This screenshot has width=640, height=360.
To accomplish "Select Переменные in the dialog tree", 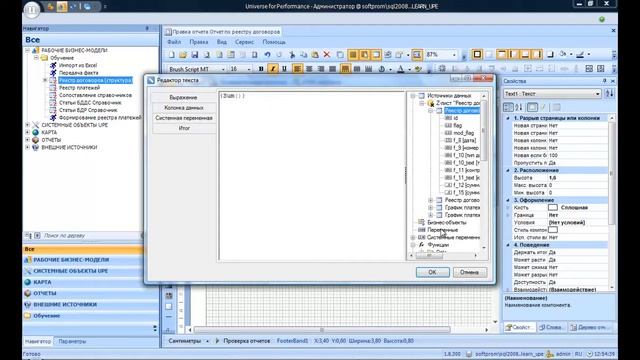I will coord(442,230).
